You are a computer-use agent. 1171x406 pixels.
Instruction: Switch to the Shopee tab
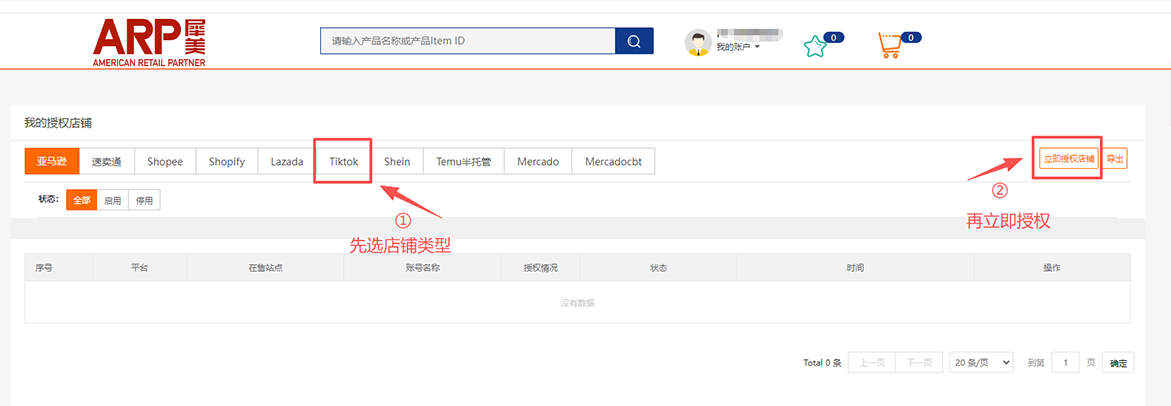click(165, 161)
